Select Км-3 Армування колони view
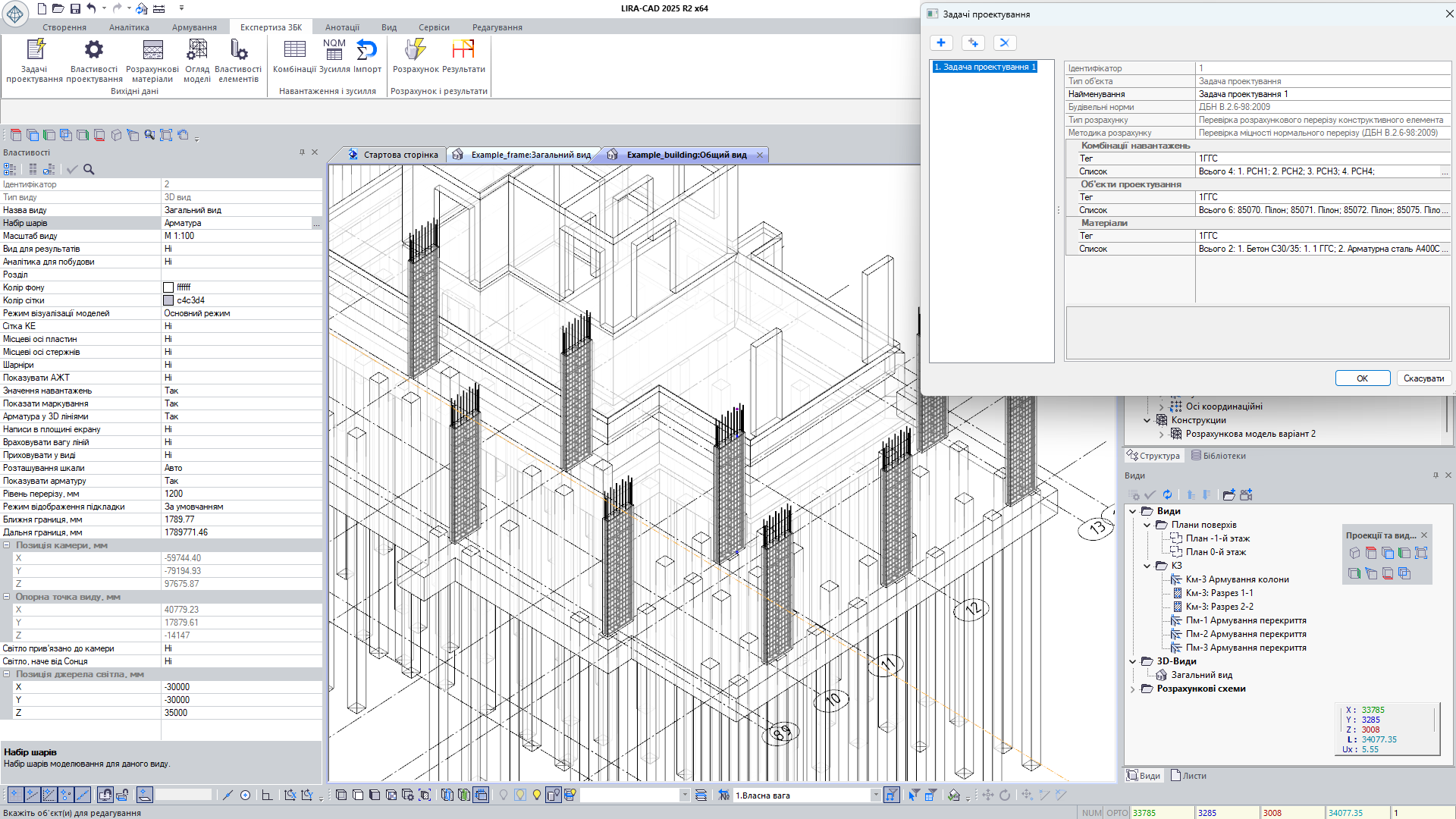Viewport: 1456px width, 819px height. 1237,579
